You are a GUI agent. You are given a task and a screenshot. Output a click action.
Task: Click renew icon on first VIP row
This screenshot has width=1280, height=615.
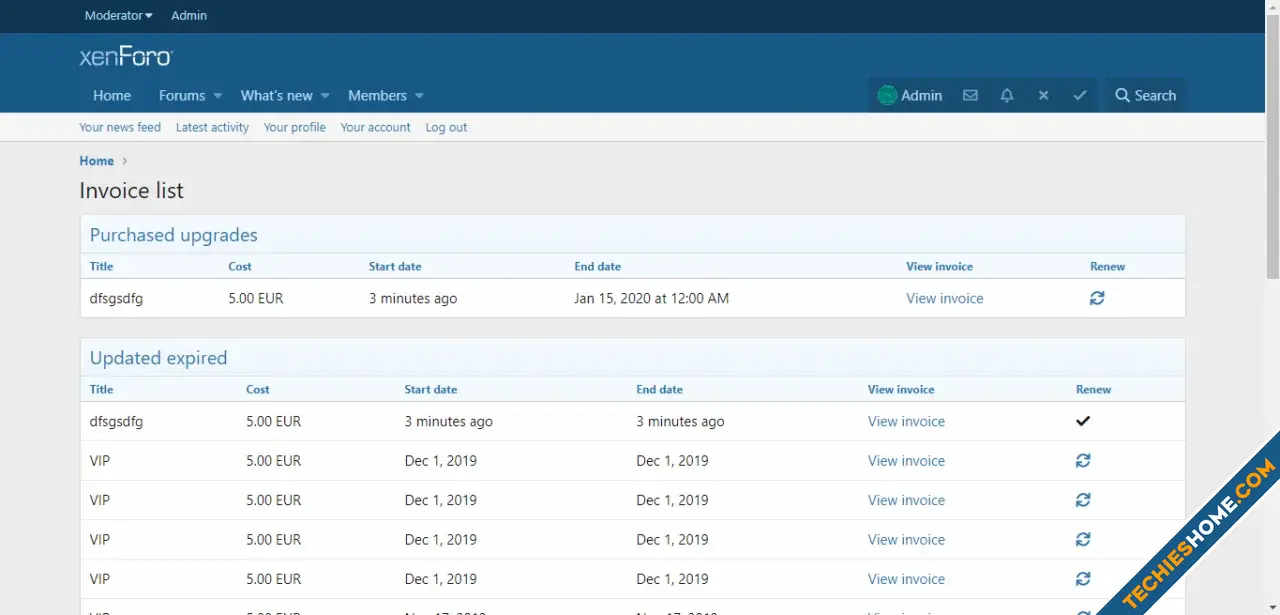tap(1083, 461)
